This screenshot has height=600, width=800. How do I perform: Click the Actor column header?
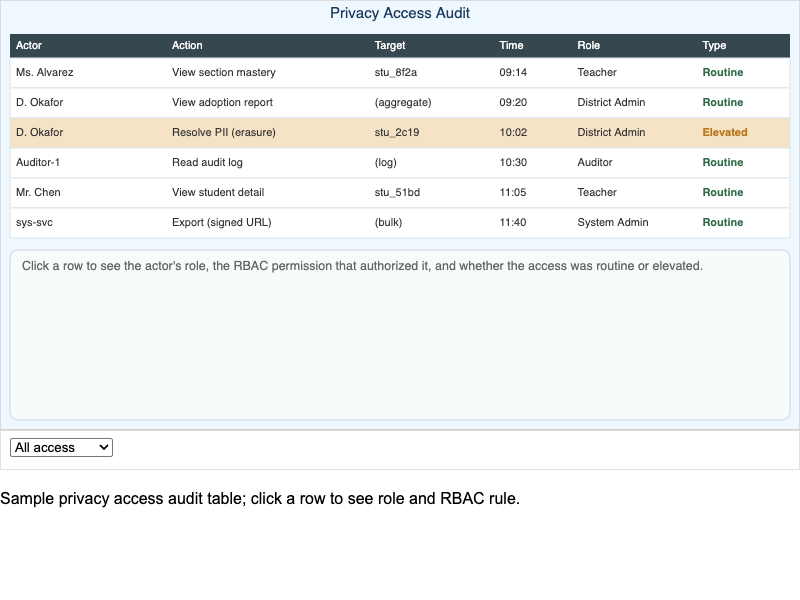[x=29, y=45]
